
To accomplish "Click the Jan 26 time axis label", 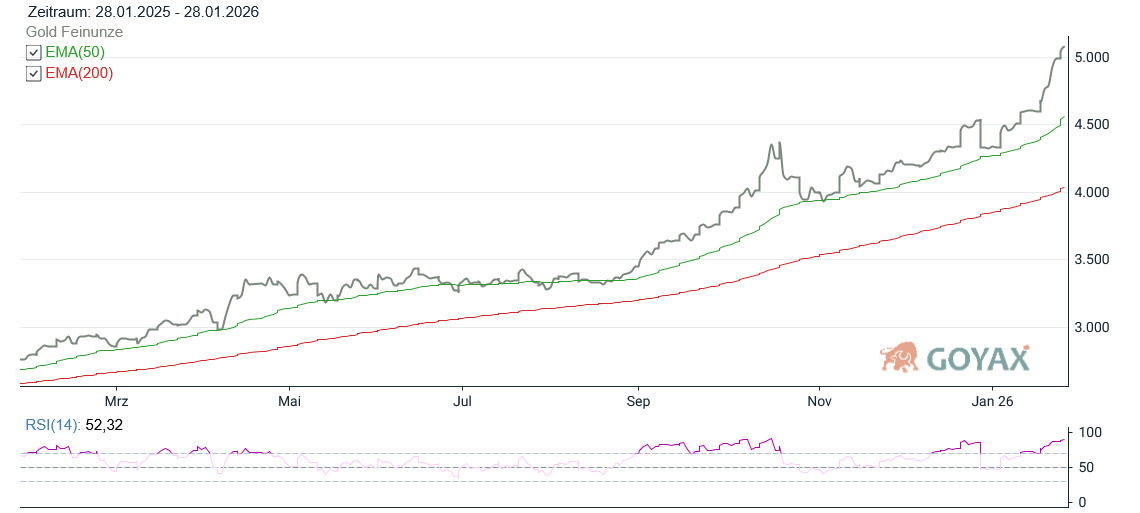I will 991,401.
